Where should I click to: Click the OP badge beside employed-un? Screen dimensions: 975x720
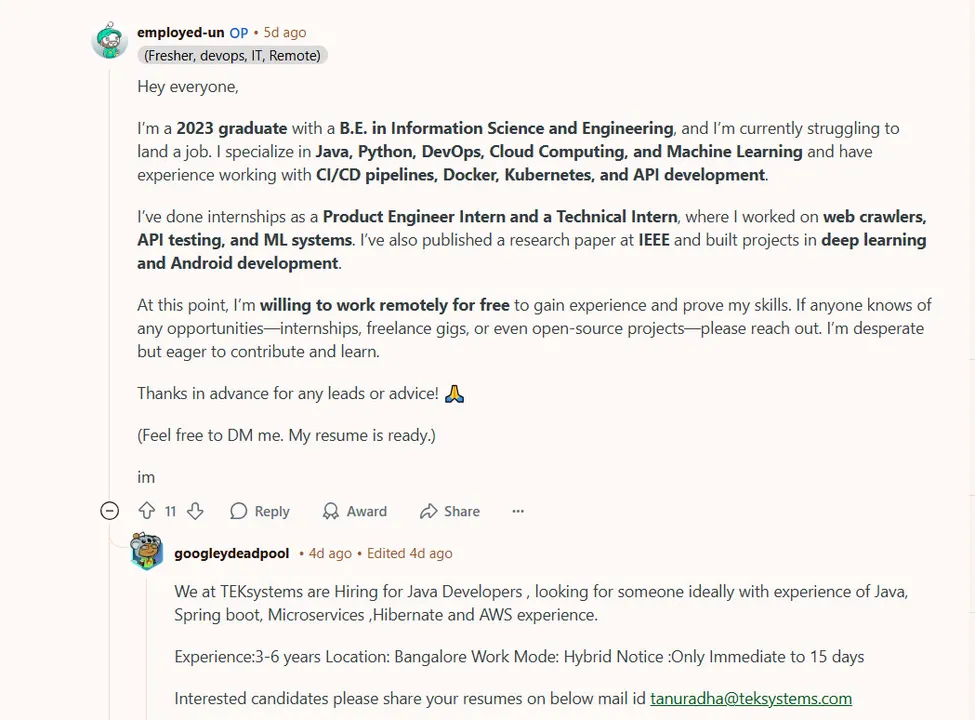coord(238,32)
